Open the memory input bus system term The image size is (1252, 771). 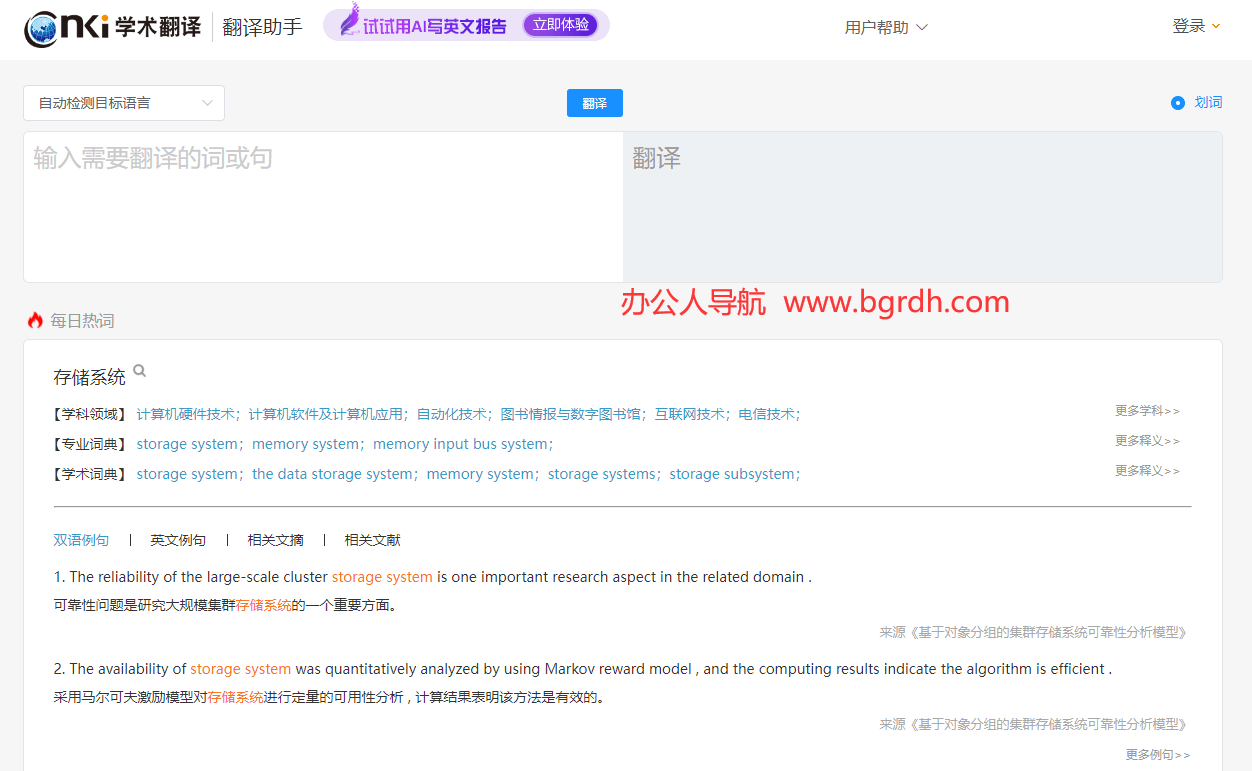[460, 444]
